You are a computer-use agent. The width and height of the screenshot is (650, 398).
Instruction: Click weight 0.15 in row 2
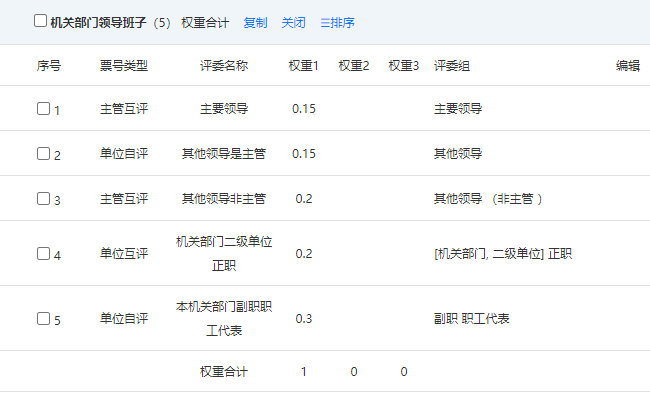pyautogui.click(x=304, y=154)
